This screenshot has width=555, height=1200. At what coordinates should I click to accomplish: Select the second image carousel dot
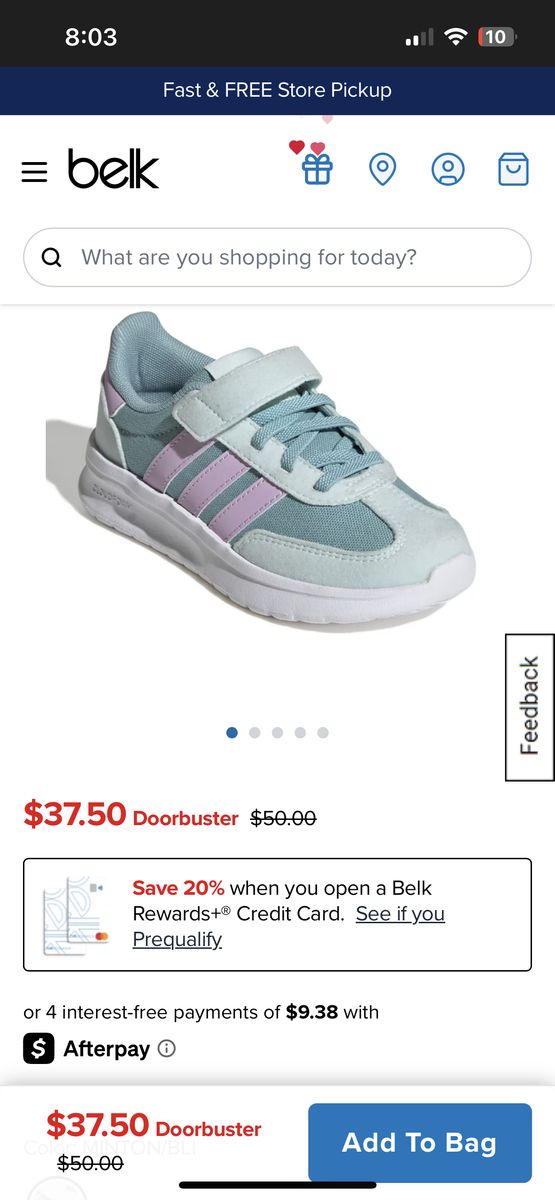coord(254,732)
